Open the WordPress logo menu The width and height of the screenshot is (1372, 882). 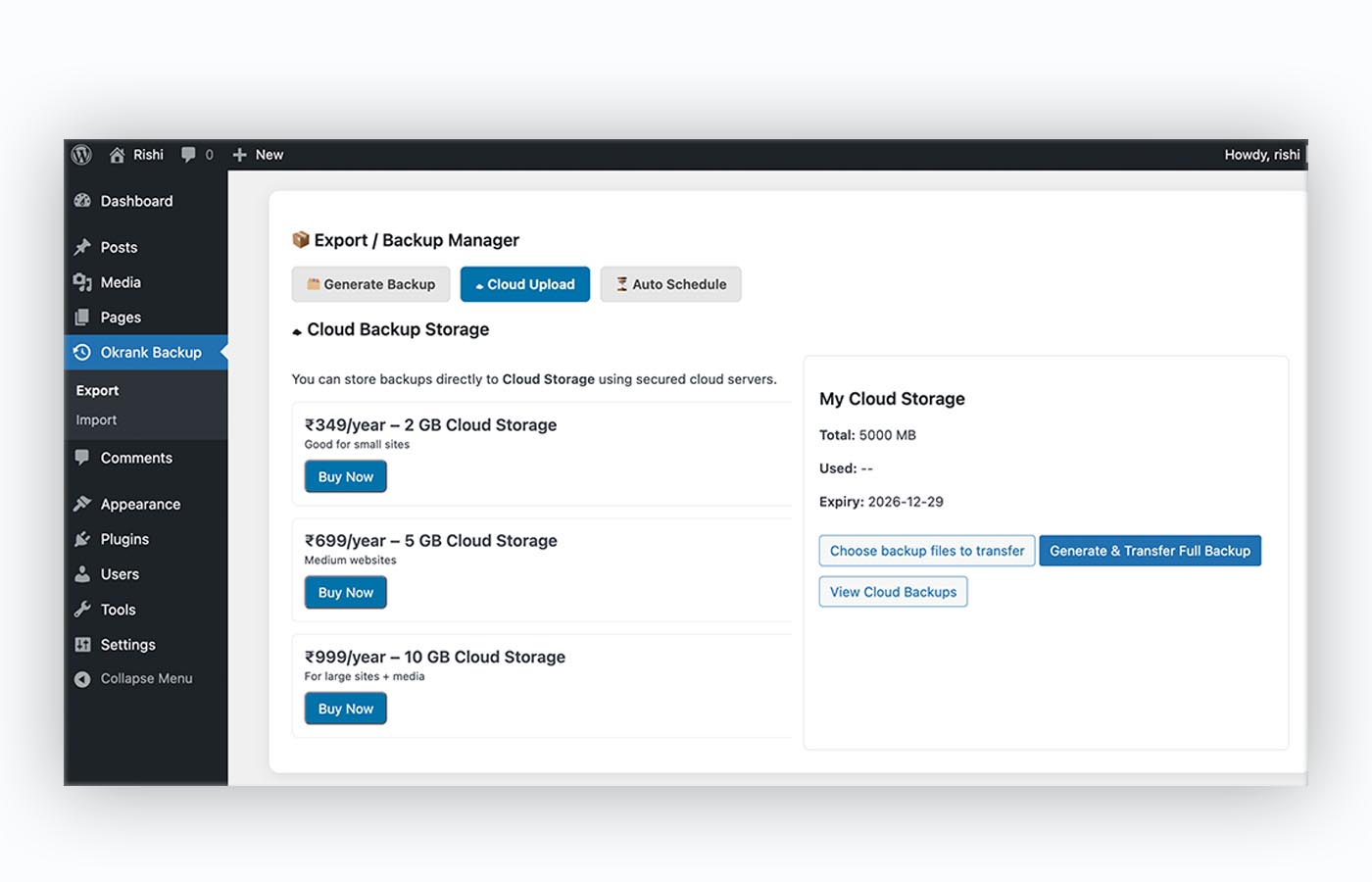pyautogui.click(x=80, y=154)
